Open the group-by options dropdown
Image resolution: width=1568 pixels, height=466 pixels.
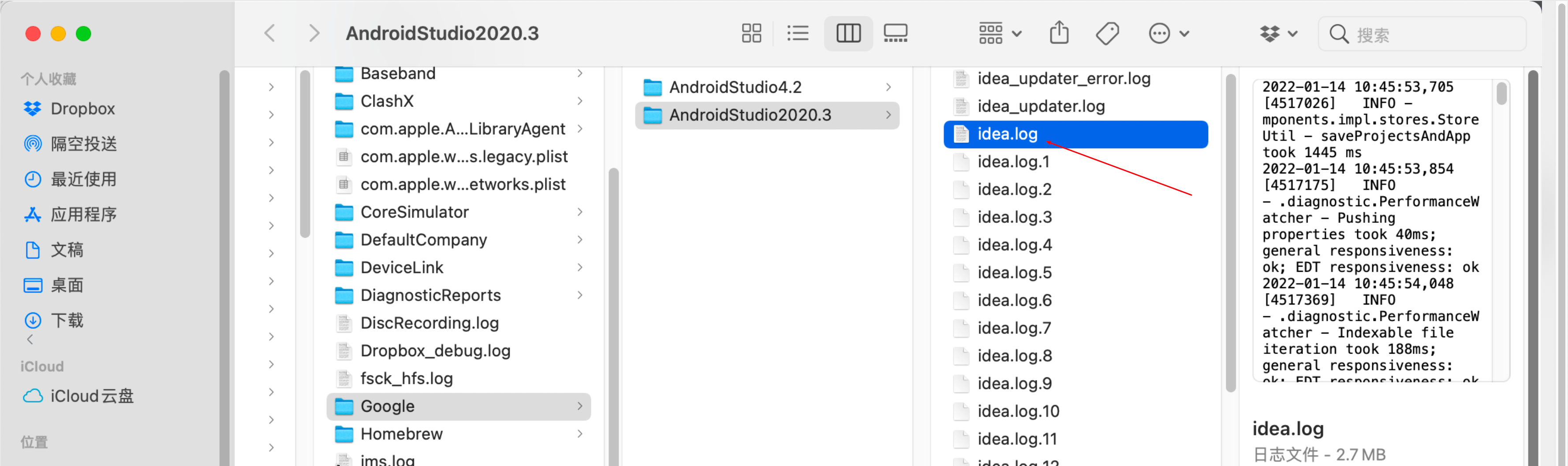click(1000, 34)
